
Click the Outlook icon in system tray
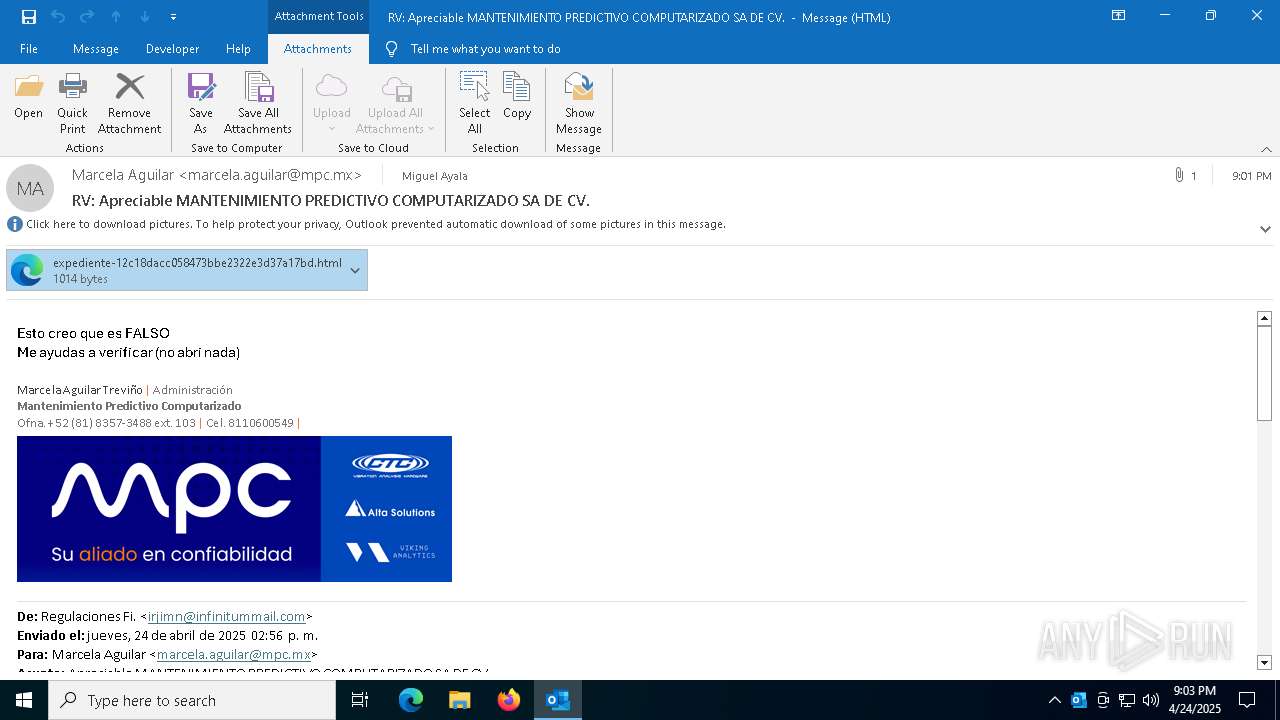(1079, 700)
